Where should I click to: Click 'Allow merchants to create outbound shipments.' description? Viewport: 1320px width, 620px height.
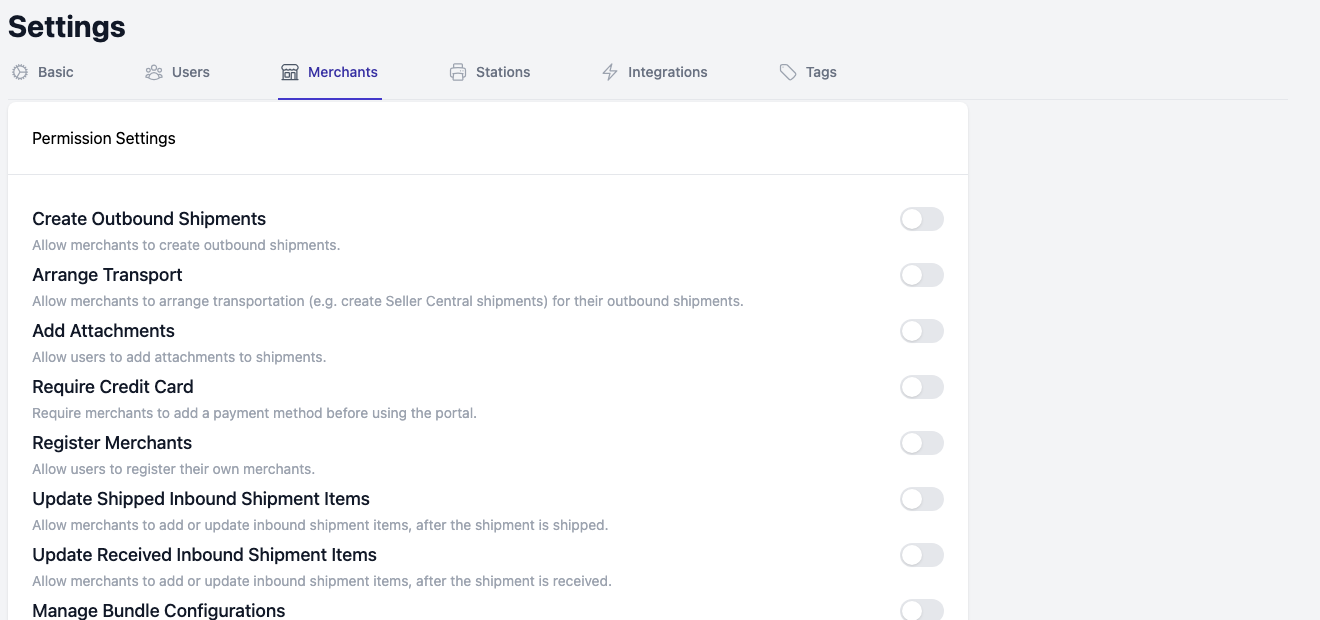coord(186,245)
